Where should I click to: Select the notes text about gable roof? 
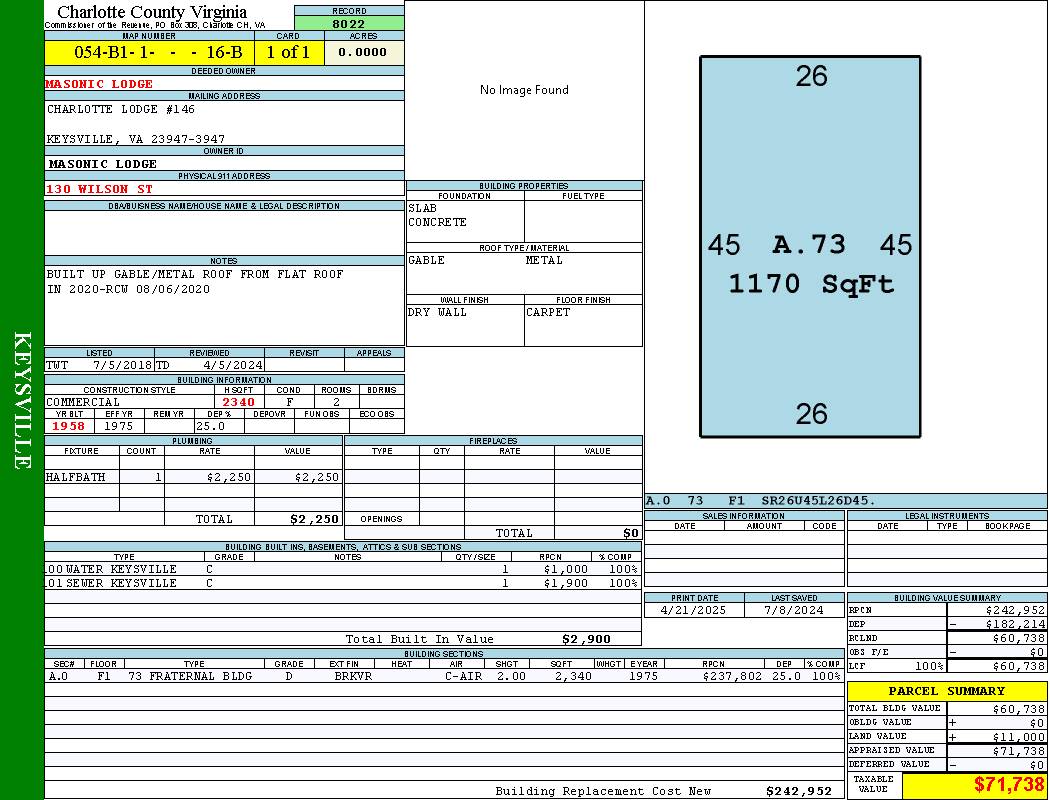(195, 281)
